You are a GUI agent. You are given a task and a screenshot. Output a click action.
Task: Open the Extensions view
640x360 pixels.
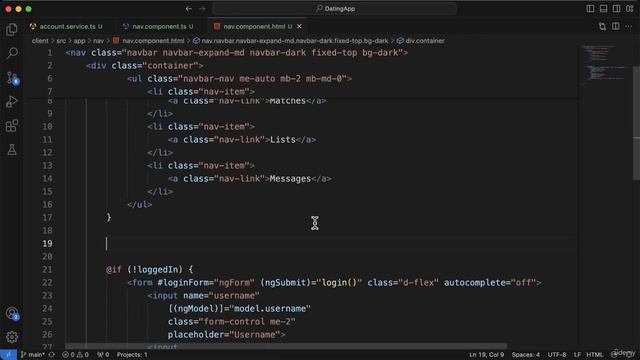pos(12,126)
